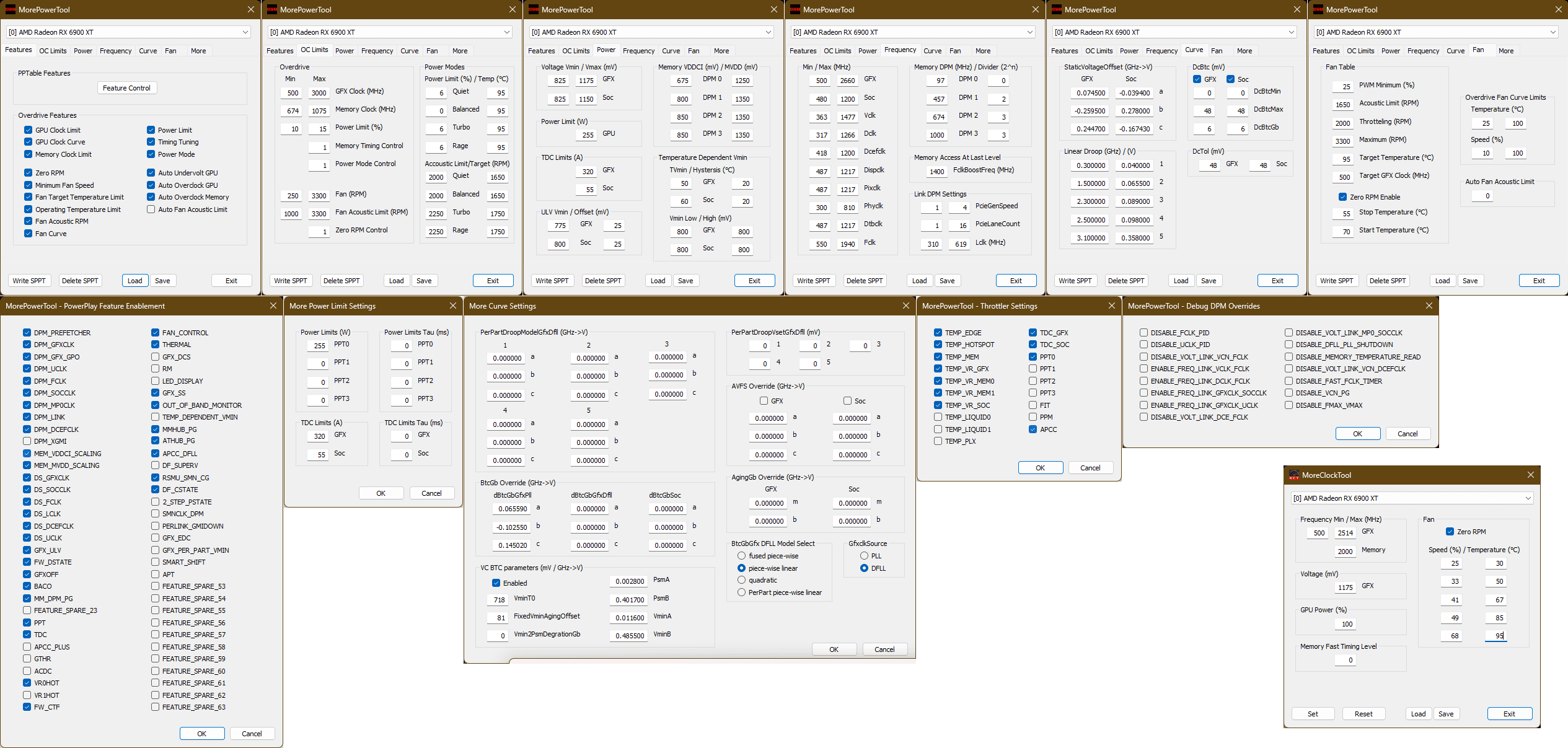Click the Acoustic Limit (RPM) field showing 1650
Image resolution: width=1568 pixels, height=748 pixels.
1342,105
